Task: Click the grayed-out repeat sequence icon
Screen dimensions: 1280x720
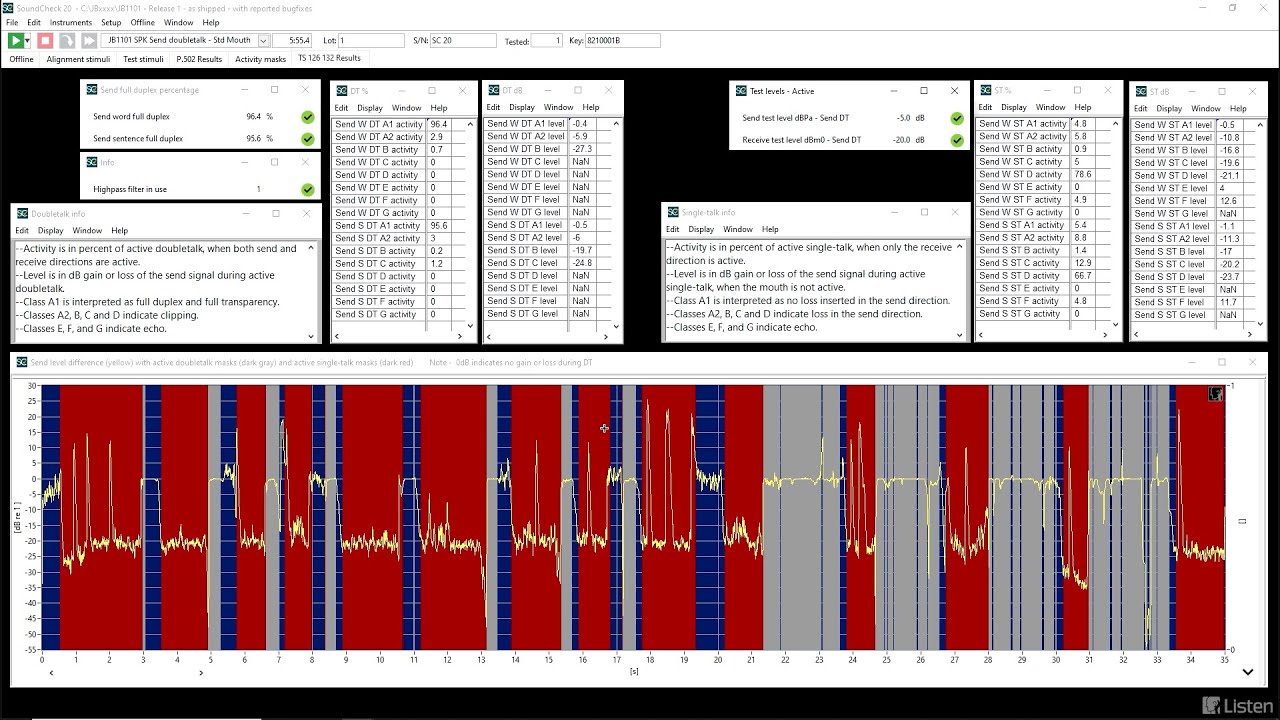Action: coord(67,41)
